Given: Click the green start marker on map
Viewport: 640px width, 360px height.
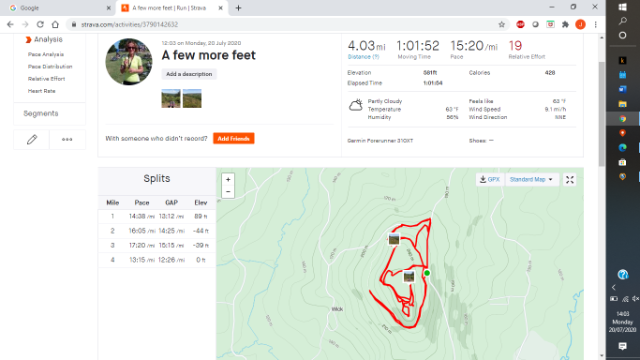Looking at the screenshot, I should pos(427,273).
